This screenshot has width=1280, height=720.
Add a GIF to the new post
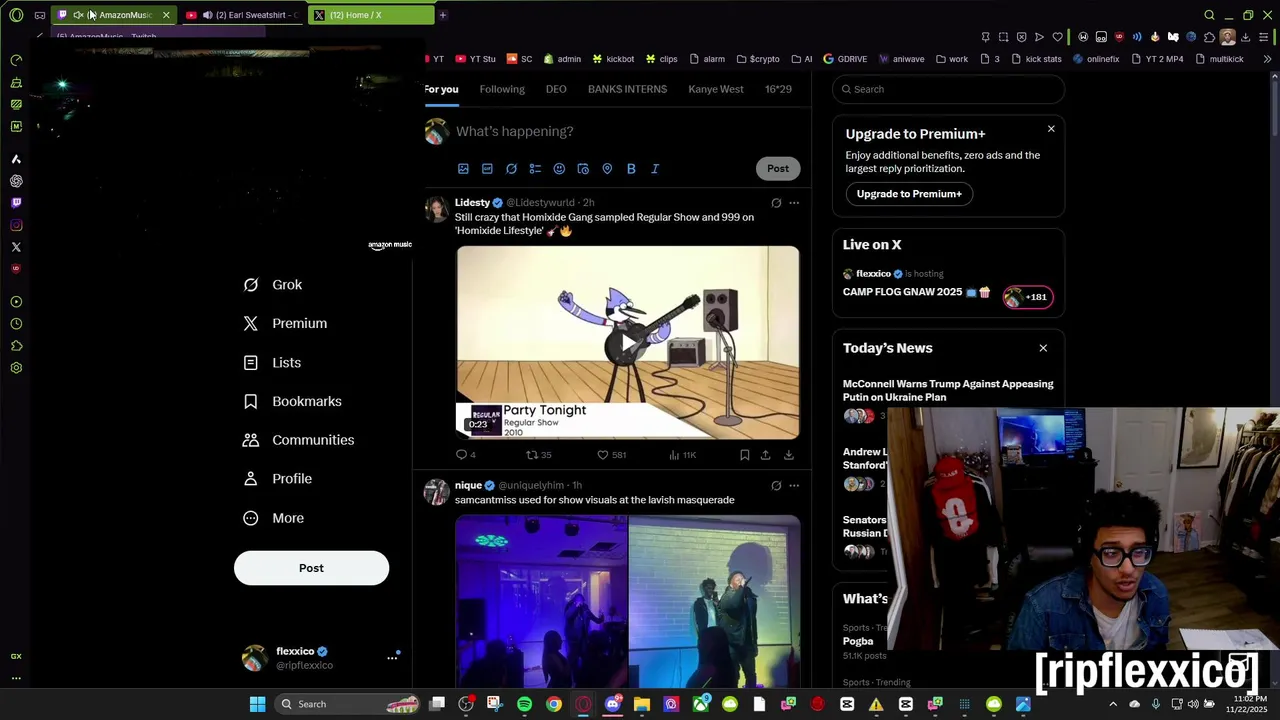487,169
